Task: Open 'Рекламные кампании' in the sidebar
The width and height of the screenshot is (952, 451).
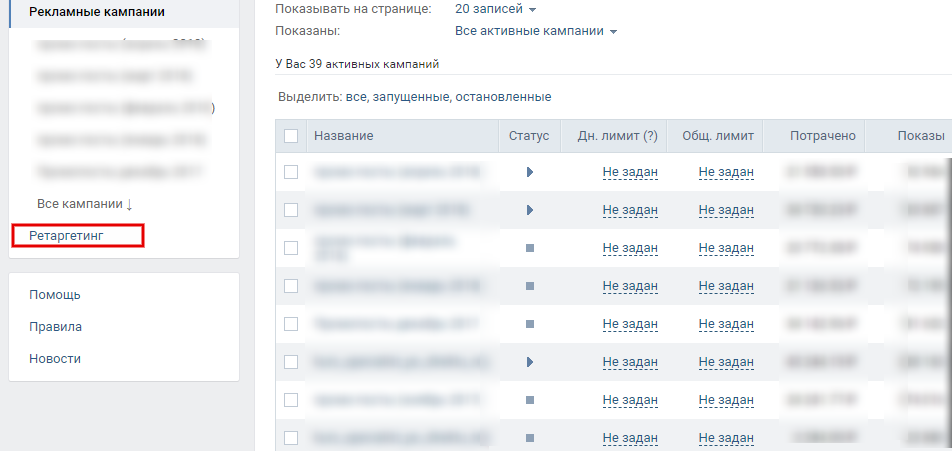Action: (x=97, y=12)
